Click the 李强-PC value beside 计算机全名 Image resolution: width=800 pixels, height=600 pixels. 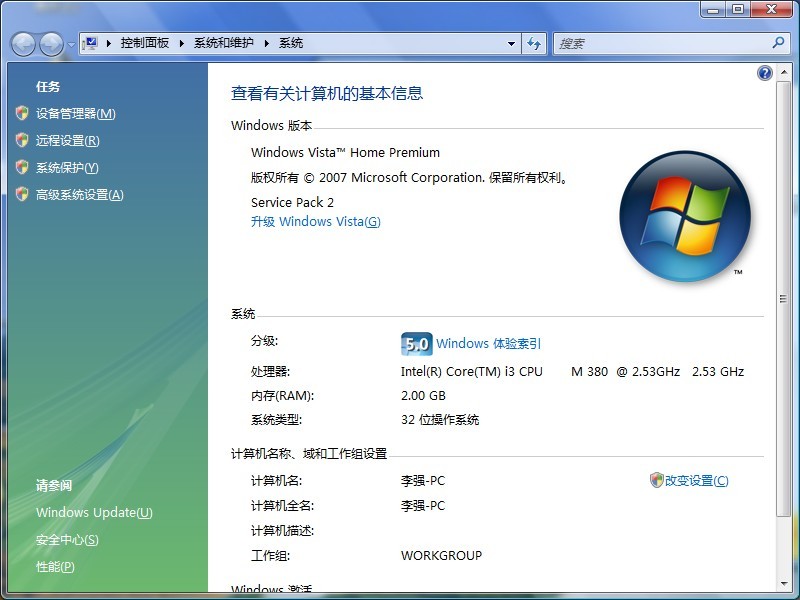pos(423,506)
